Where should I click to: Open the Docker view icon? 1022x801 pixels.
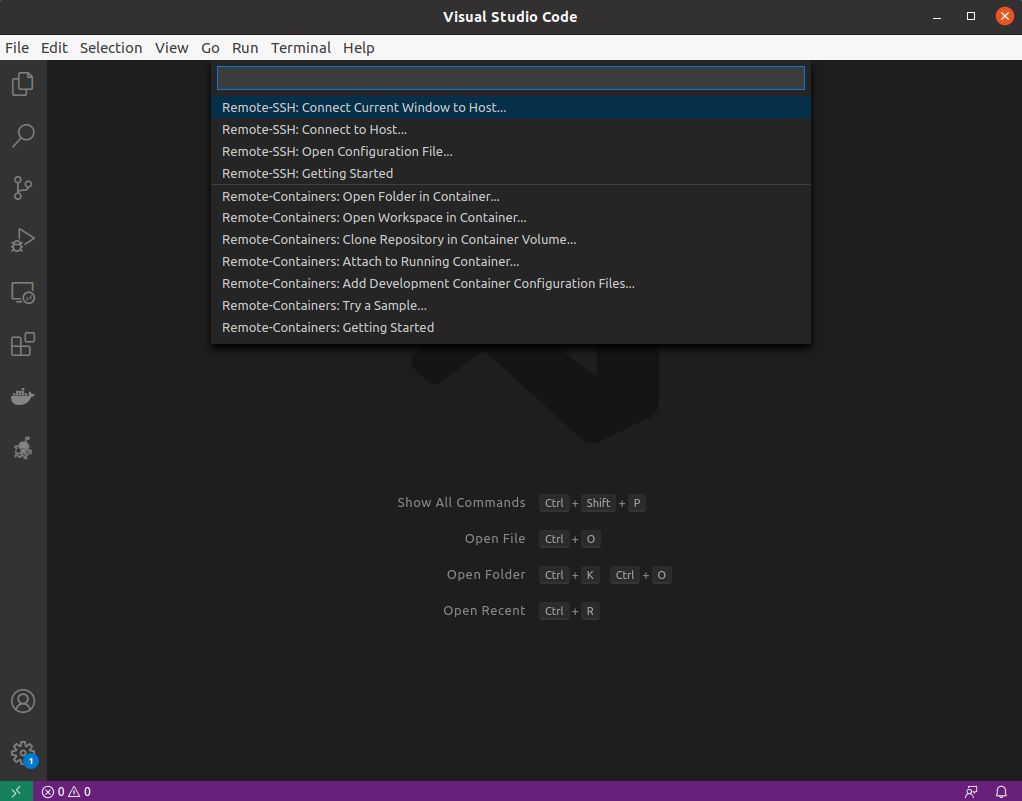23,396
